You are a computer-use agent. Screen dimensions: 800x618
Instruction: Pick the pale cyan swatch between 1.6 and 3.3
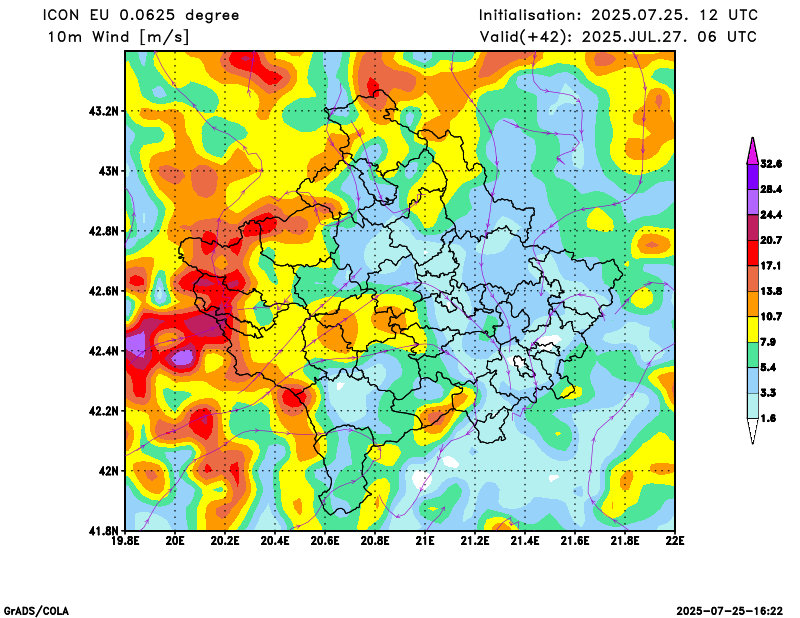(x=753, y=406)
